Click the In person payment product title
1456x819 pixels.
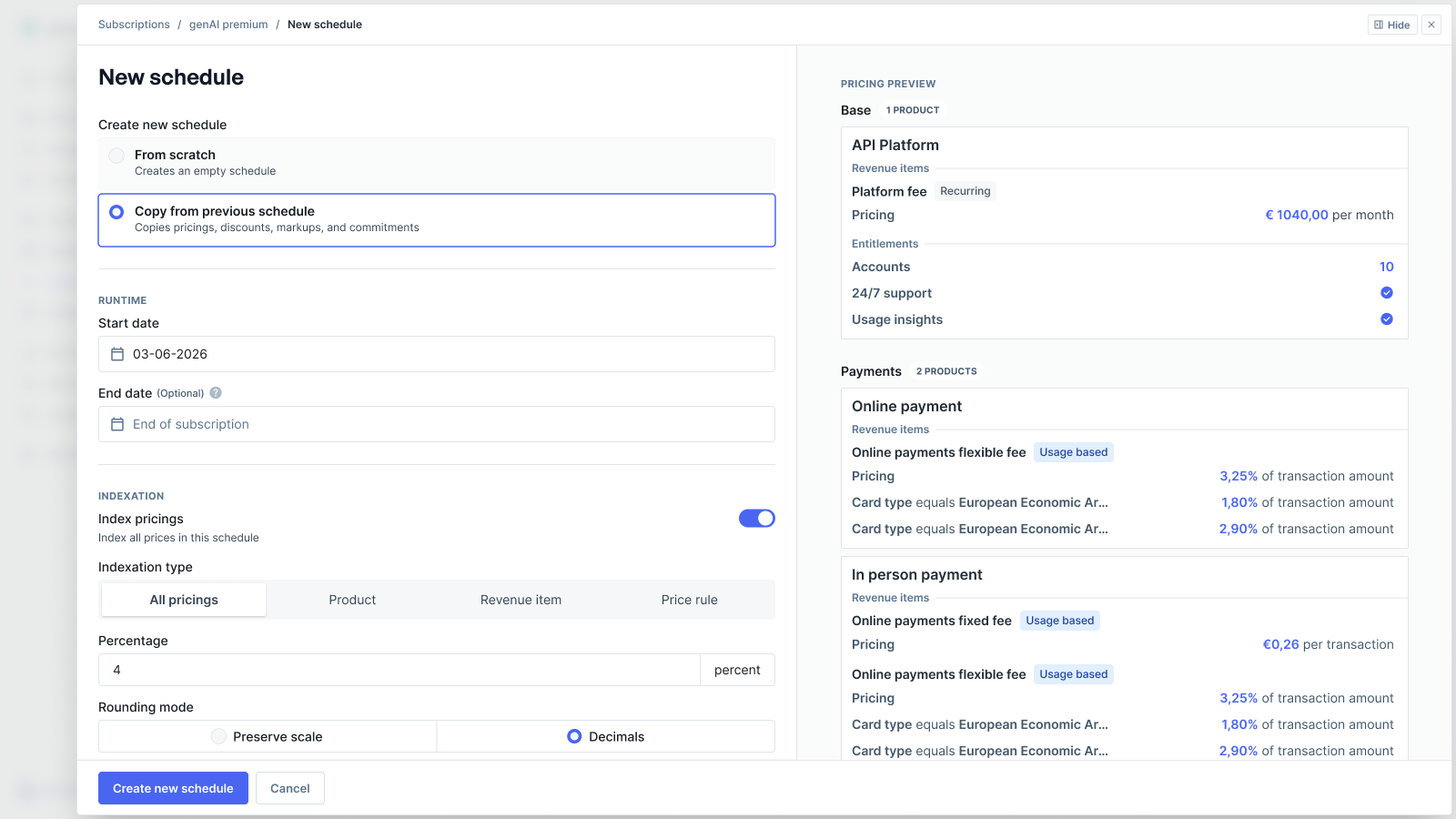tap(917, 574)
